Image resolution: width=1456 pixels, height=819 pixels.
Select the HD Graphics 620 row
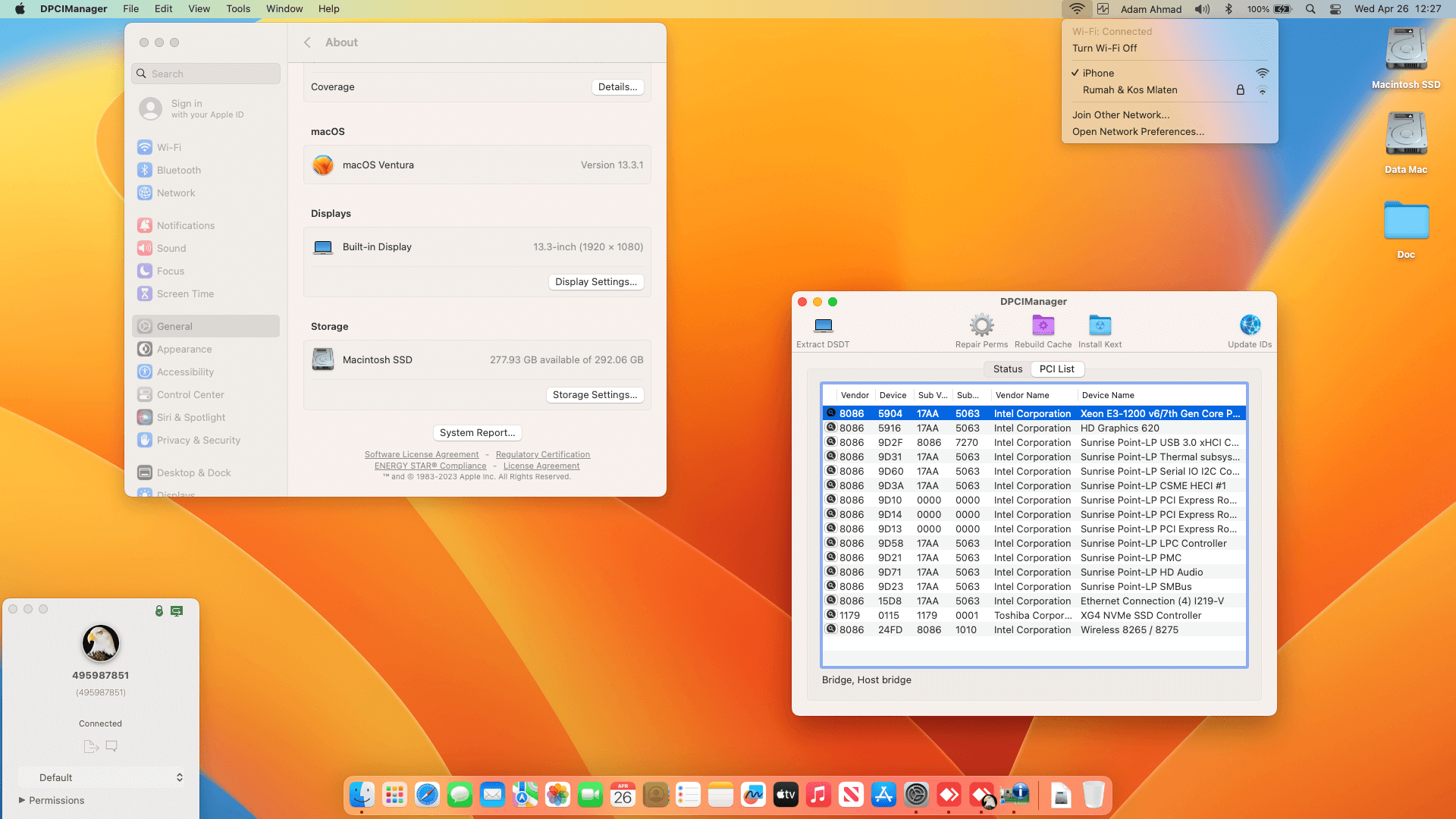(1034, 428)
